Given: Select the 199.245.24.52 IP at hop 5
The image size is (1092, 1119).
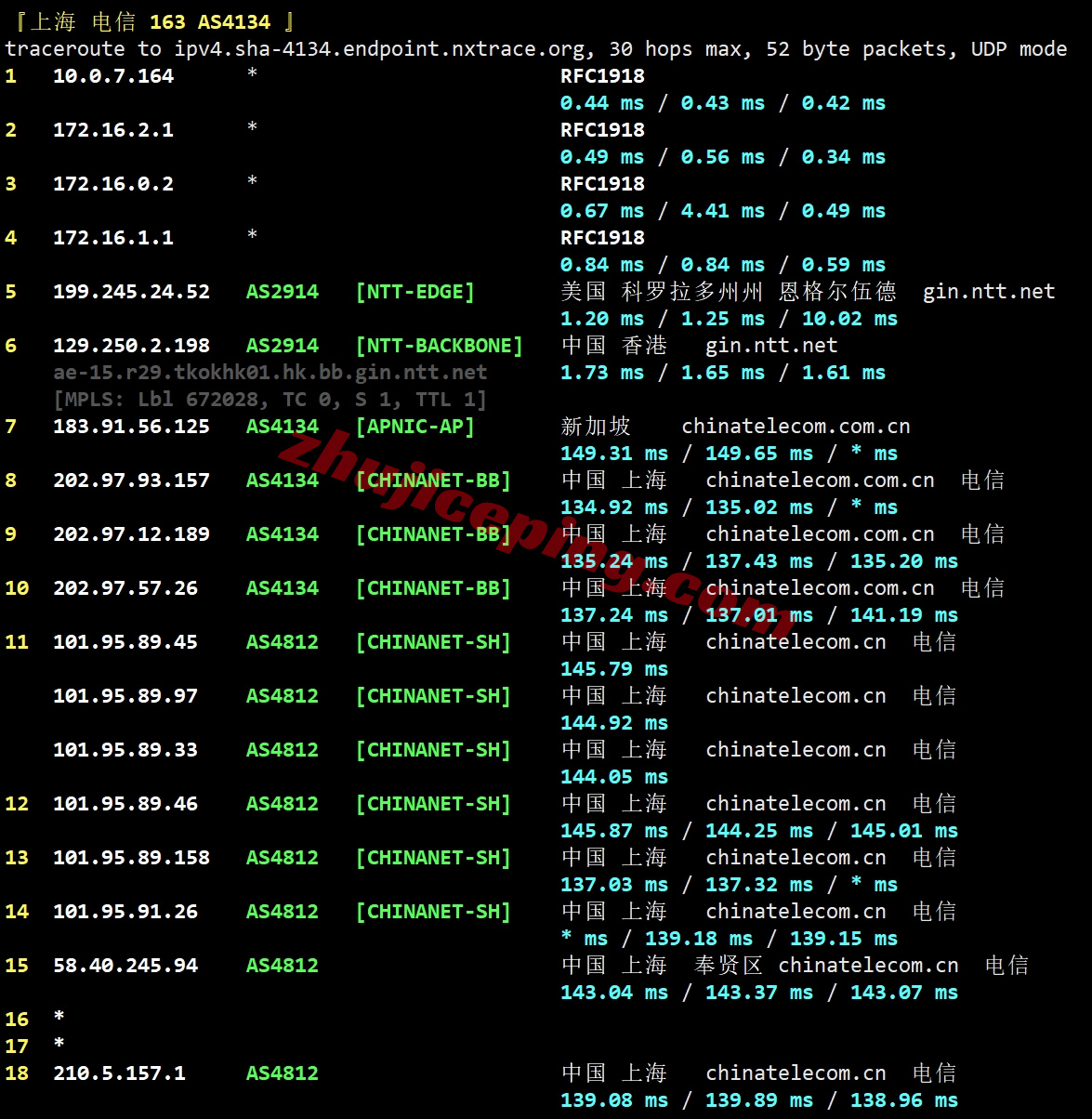Looking at the screenshot, I should click(x=131, y=292).
